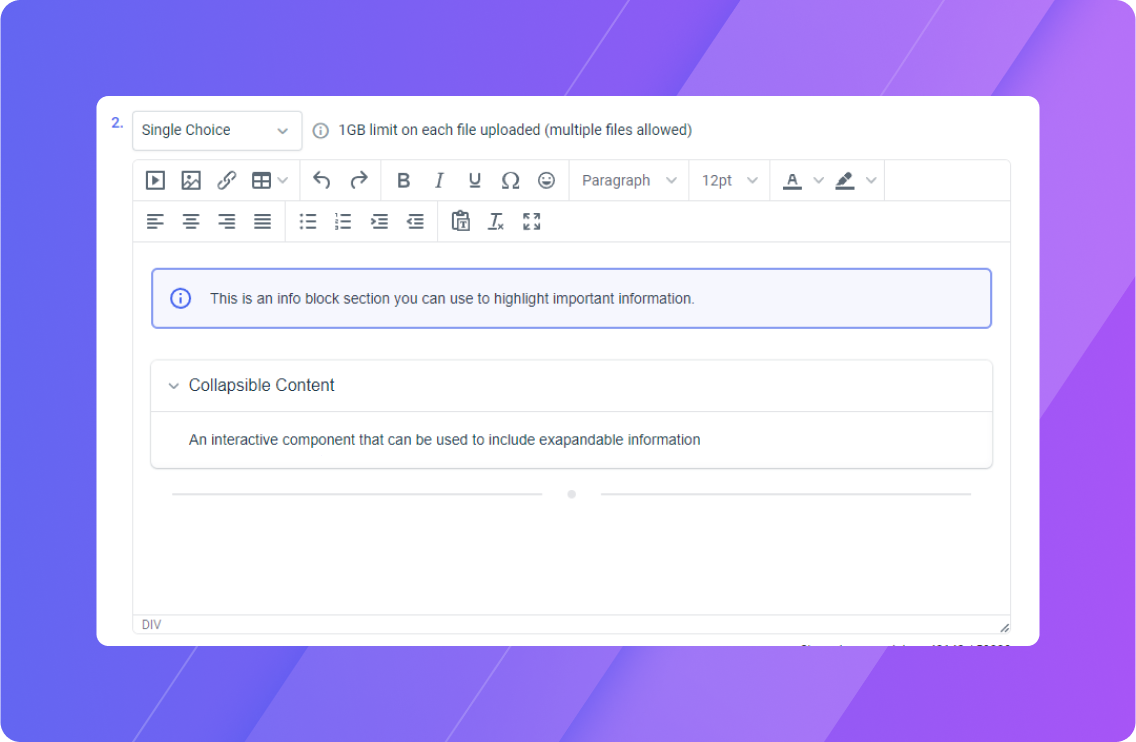The image size is (1136, 742).
Task: Insert an image into the editor
Action: 190,180
